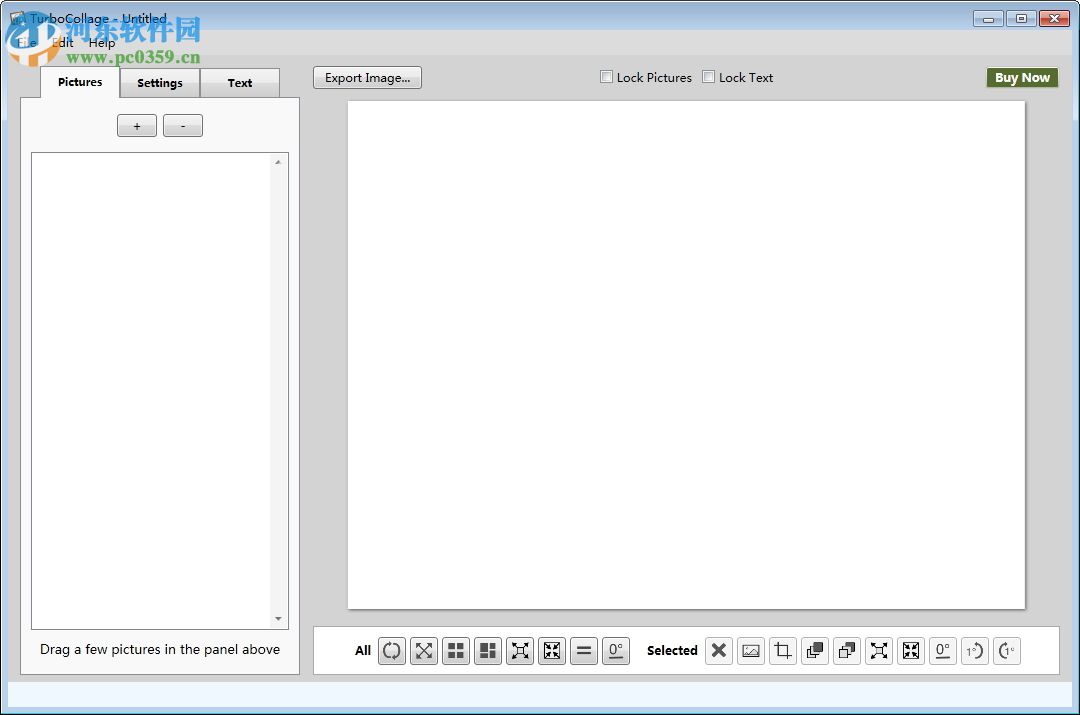Viewport: 1080px width, 715px height.
Task: Click the reshuffle all pictures icon
Action: [x=391, y=650]
